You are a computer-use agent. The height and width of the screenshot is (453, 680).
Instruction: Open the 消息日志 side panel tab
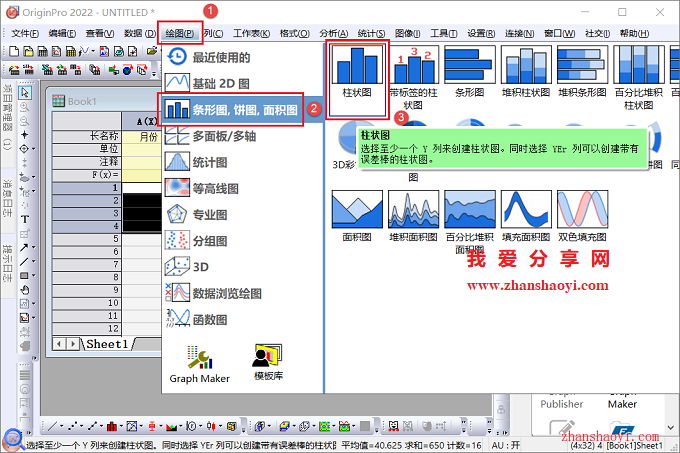(x=7, y=198)
